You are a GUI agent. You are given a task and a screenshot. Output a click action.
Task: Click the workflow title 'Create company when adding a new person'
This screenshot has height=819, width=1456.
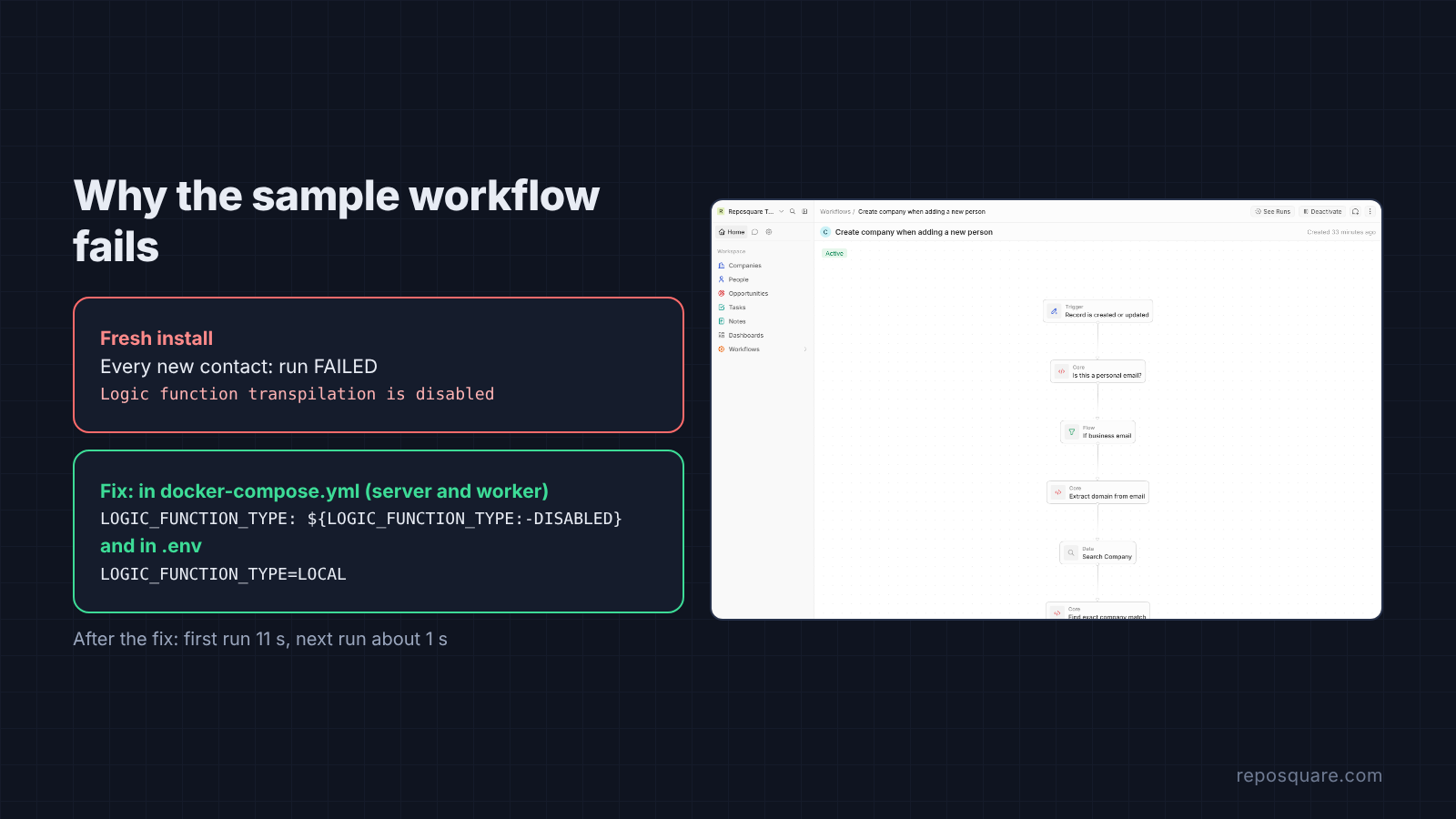pos(914,232)
